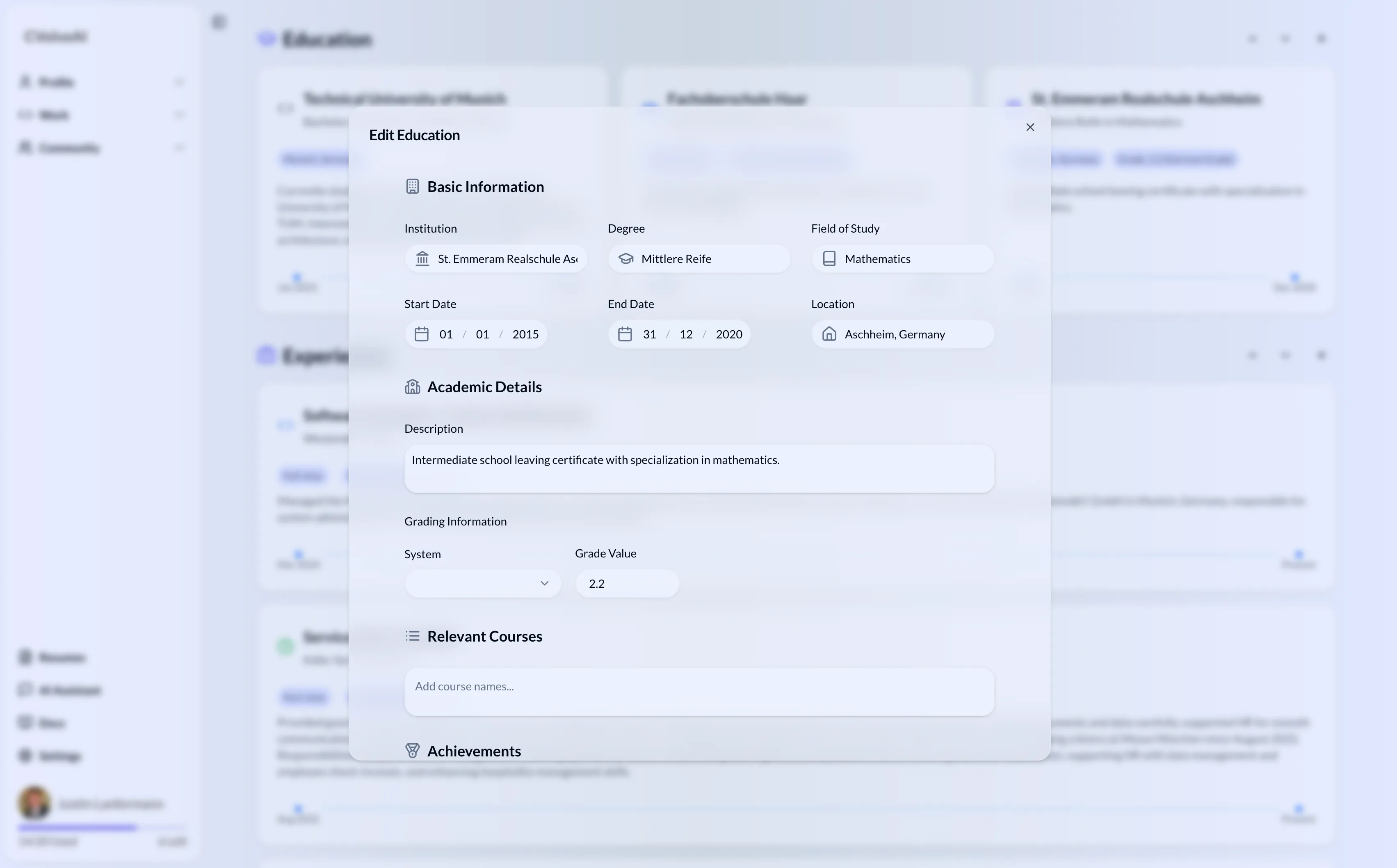The image size is (1397, 868).
Task: Close the Edit Education dialog
Action: [x=1029, y=128]
